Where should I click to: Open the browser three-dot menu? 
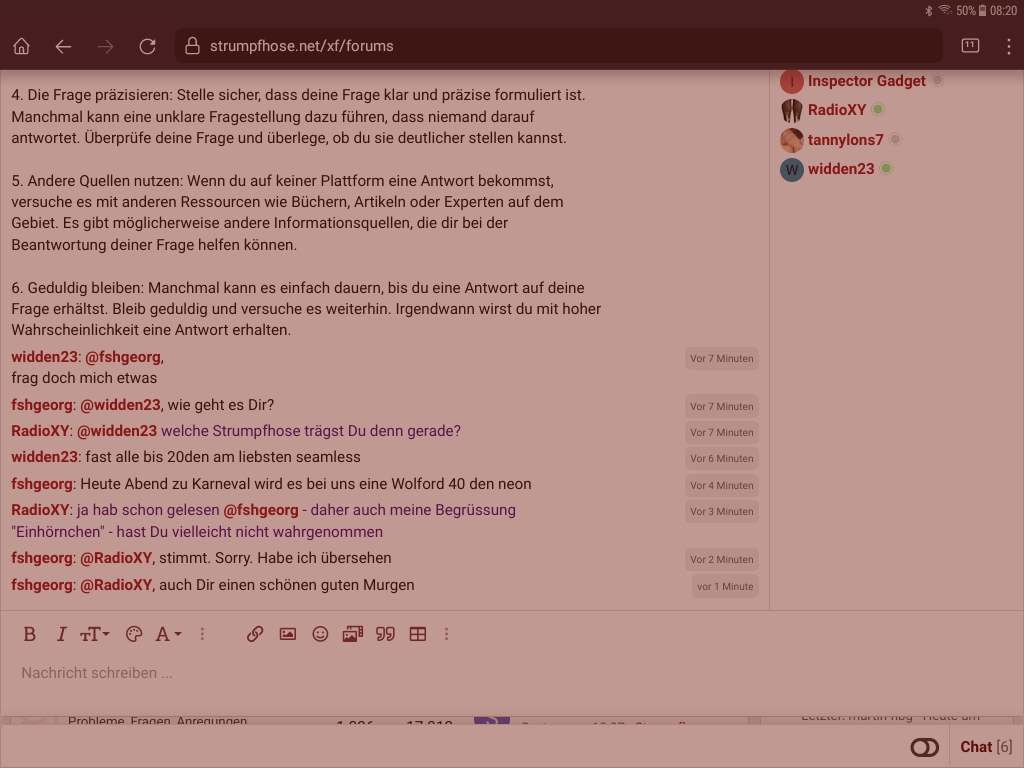coord(1009,46)
